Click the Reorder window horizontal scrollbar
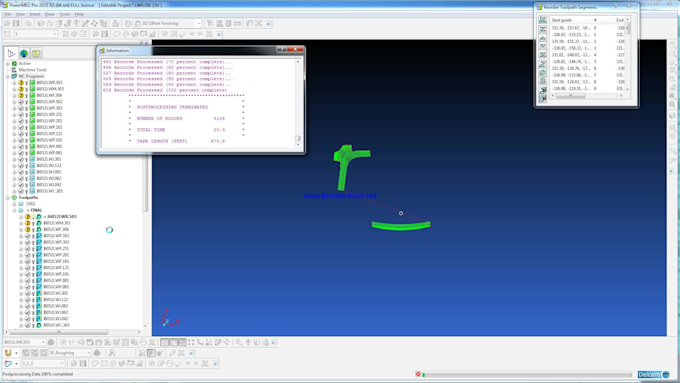Viewport: 680px width, 383px height. point(587,95)
